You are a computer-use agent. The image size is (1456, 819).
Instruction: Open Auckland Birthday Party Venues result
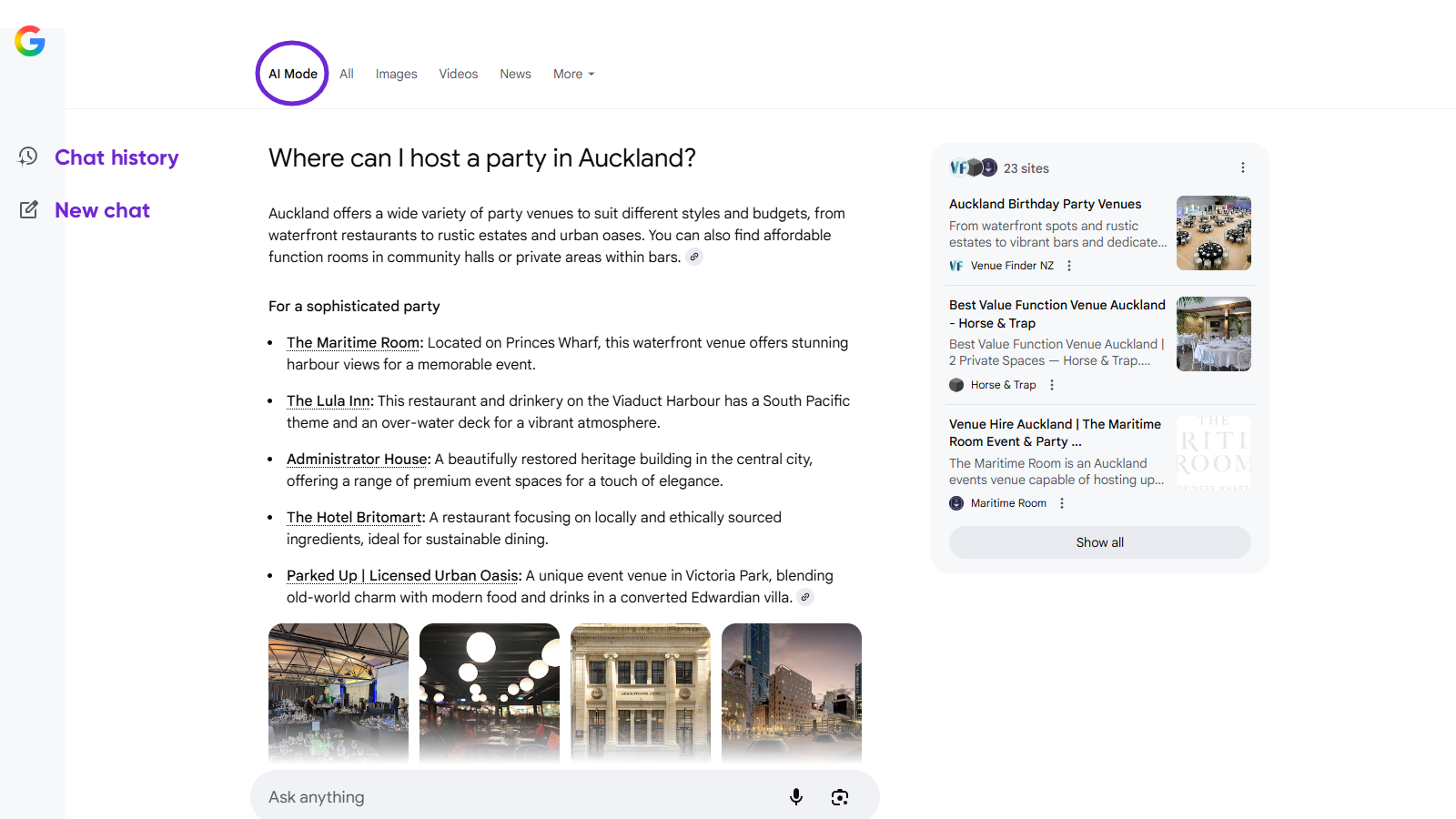(x=1045, y=204)
